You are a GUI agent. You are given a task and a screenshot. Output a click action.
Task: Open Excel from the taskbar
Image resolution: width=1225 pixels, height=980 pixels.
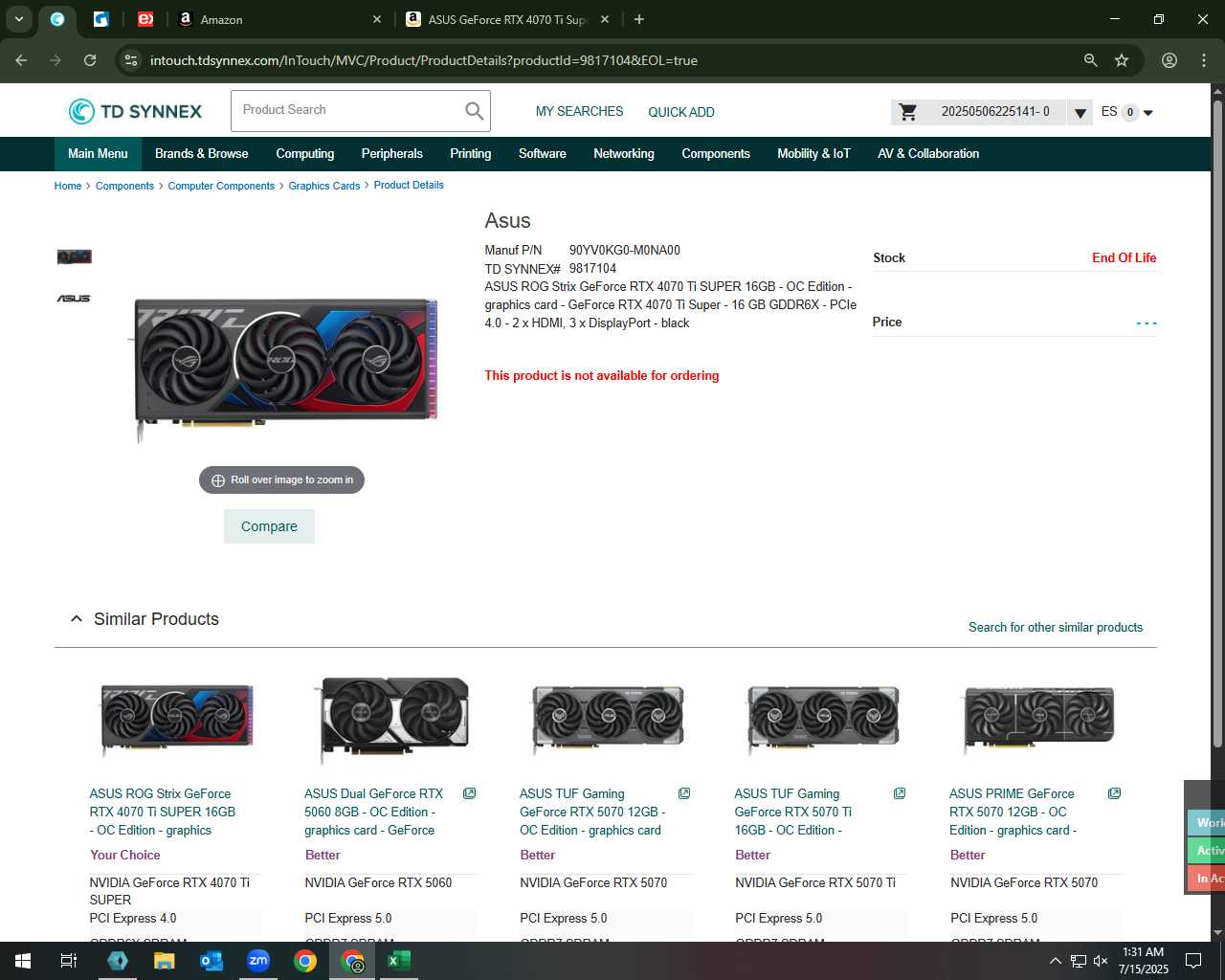[x=399, y=961]
